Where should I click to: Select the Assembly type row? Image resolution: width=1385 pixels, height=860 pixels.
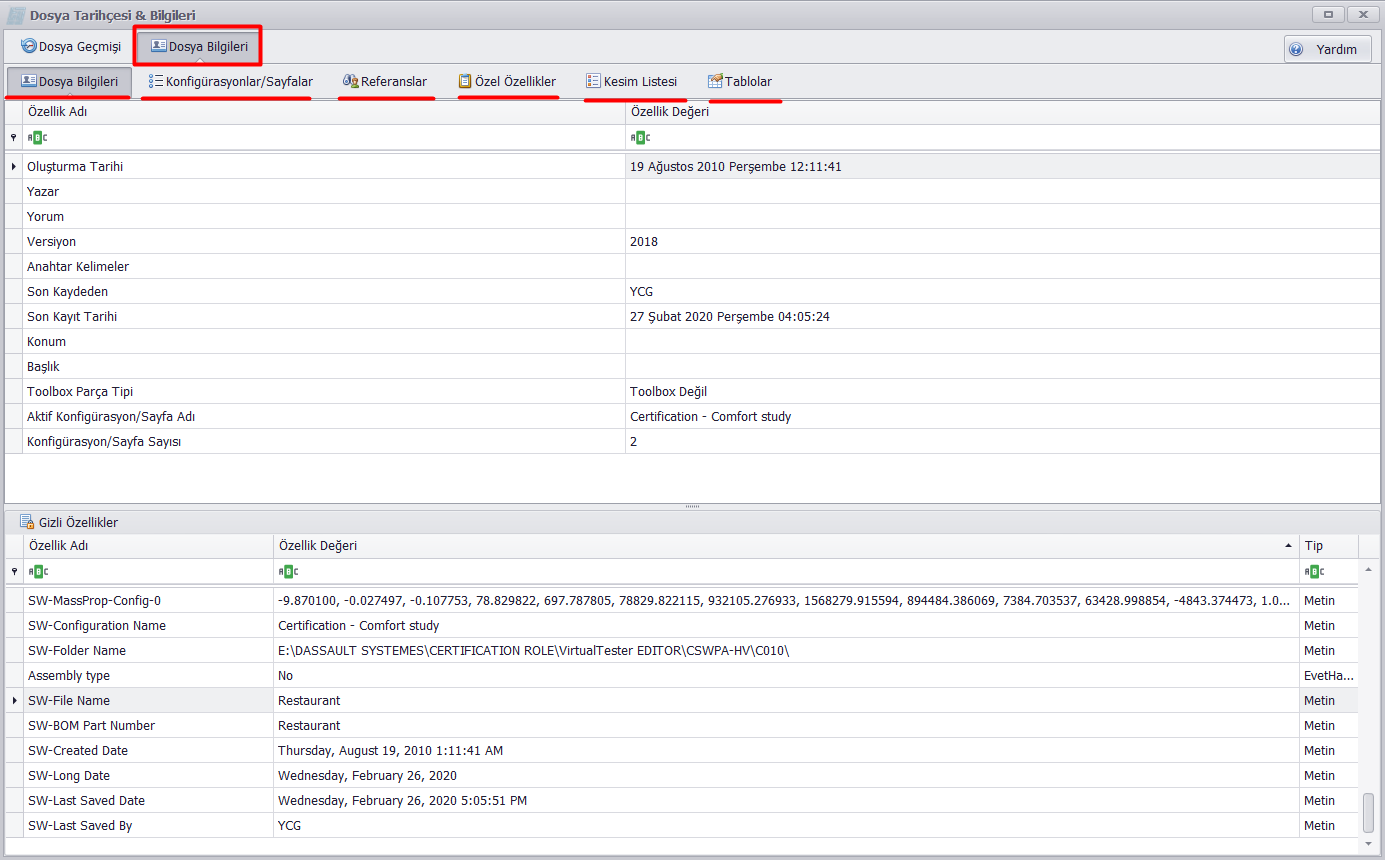click(682, 676)
